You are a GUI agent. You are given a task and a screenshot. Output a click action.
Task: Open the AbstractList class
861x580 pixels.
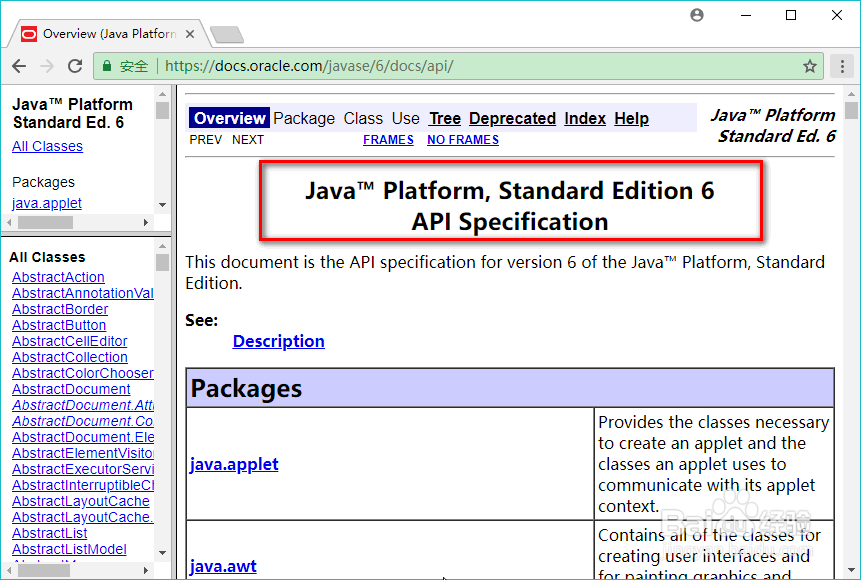(x=49, y=533)
